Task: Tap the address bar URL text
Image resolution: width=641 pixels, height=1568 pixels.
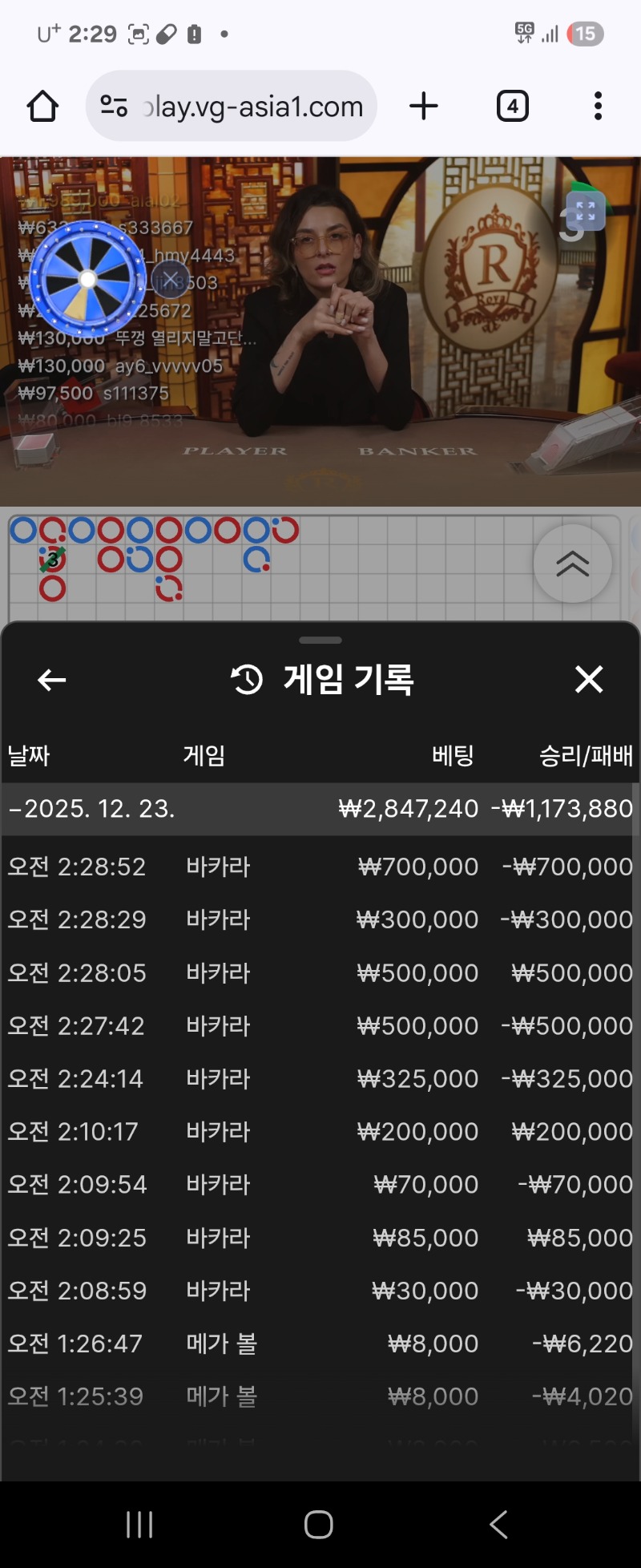Action: (253, 106)
